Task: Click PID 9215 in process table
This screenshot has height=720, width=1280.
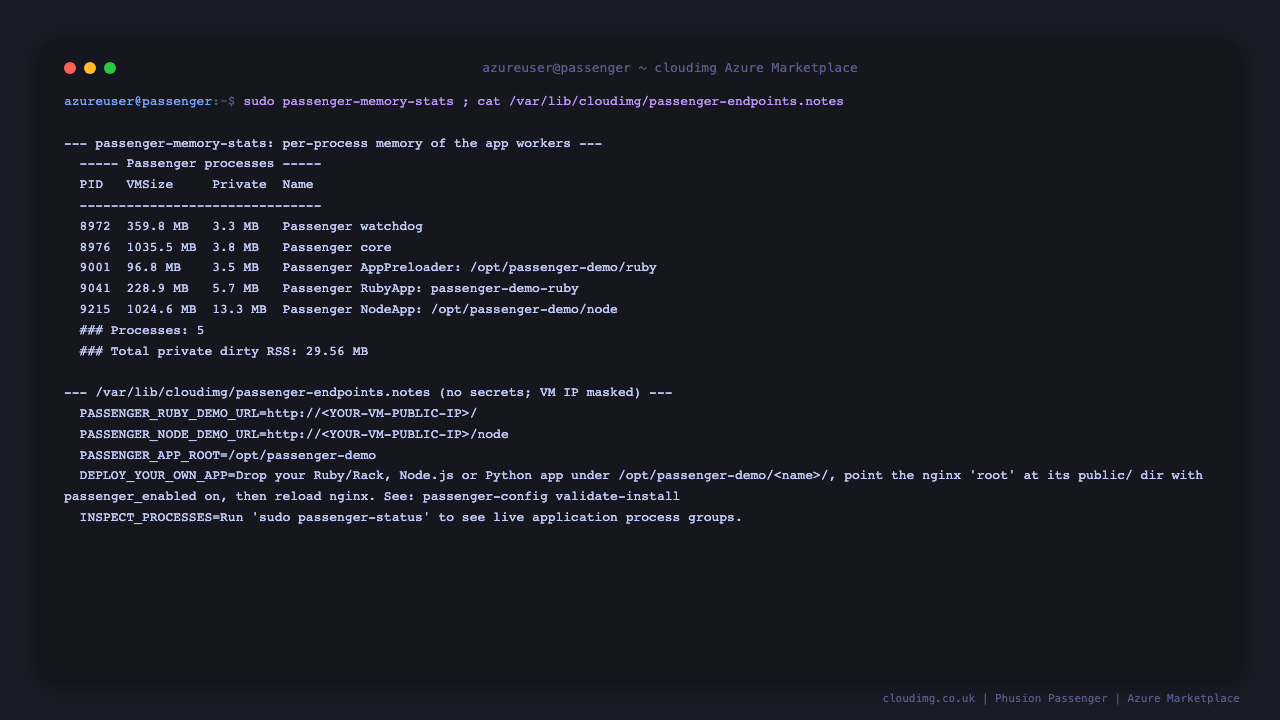Action: [95, 309]
